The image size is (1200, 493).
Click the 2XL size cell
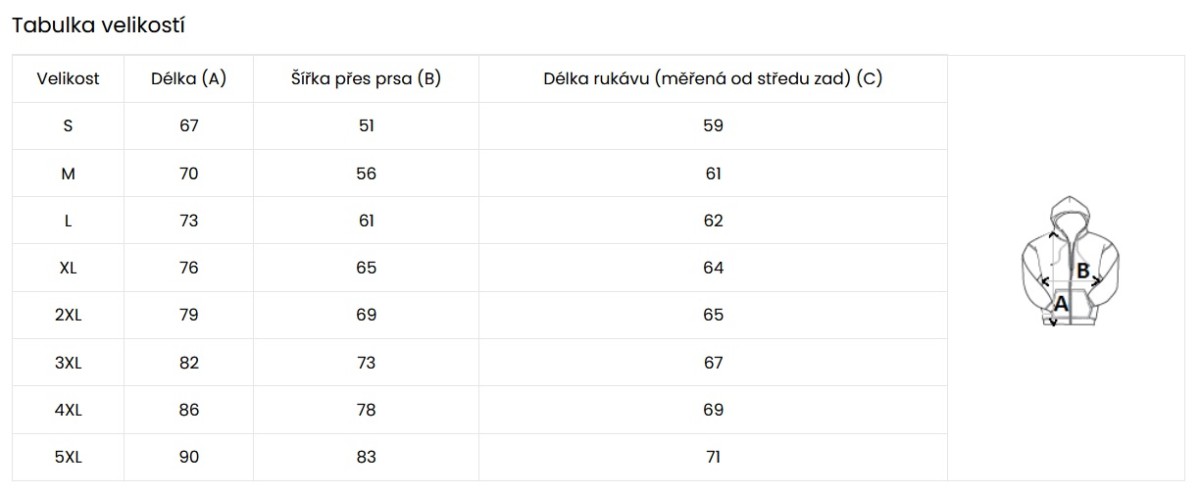[x=68, y=315]
